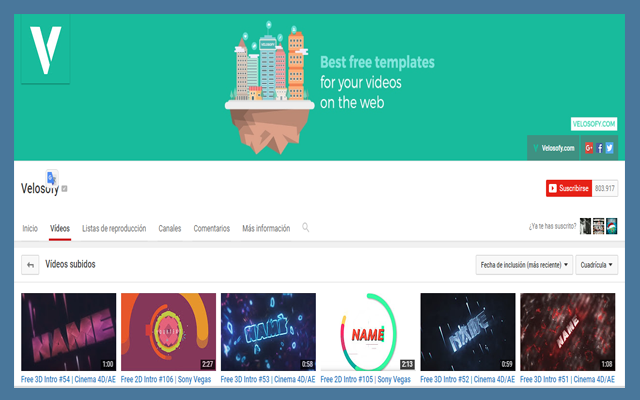This screenshot has height=400, width=640.
Task: Select the Más información tab
Action: tap(265, 228)
